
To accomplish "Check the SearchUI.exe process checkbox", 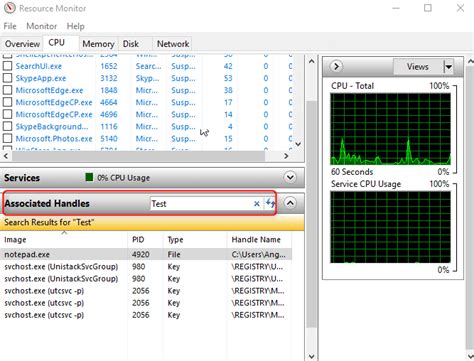I will (7, 66).
